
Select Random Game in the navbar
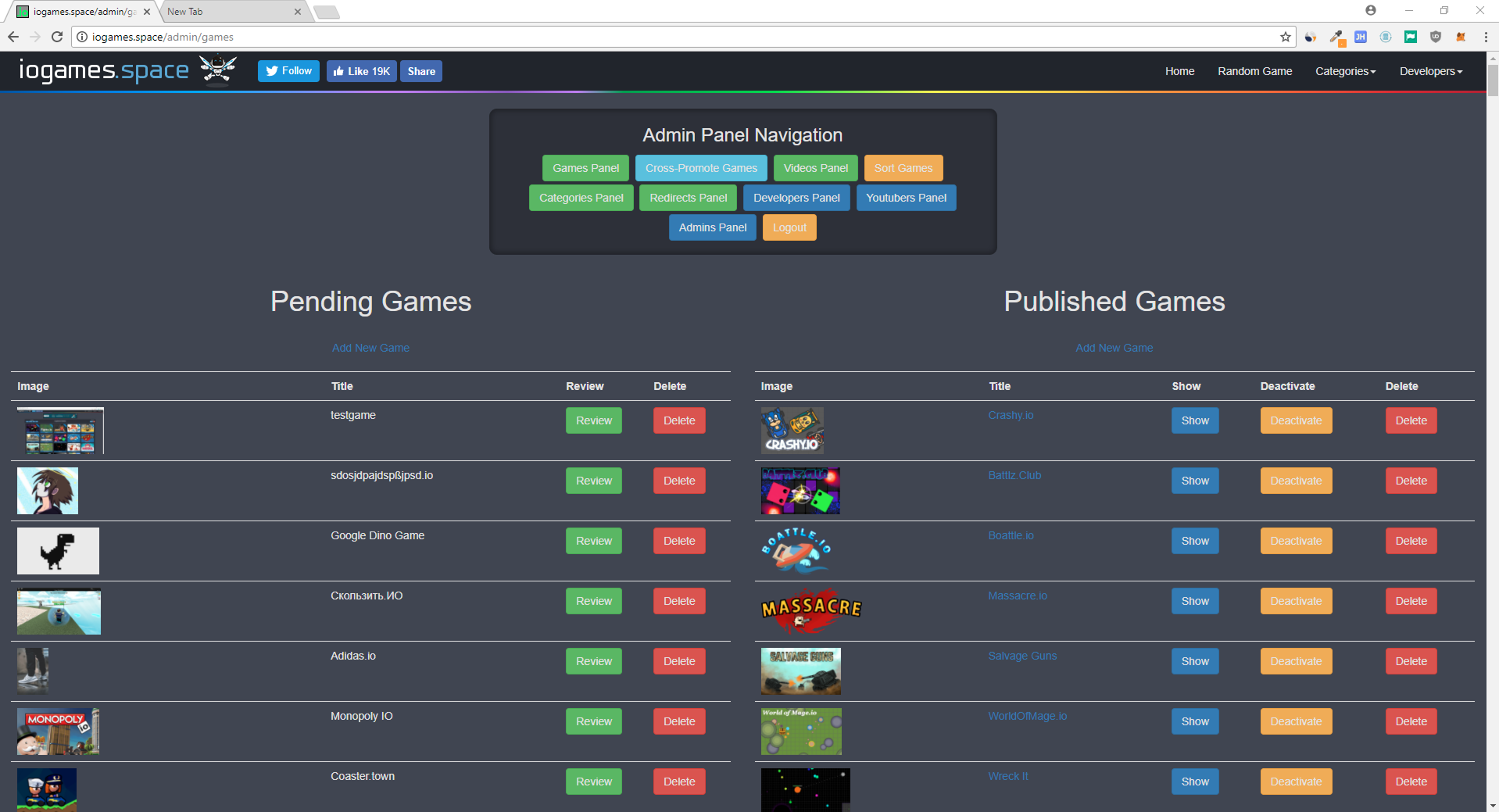pyautogui.click(x=1254, y=71)
